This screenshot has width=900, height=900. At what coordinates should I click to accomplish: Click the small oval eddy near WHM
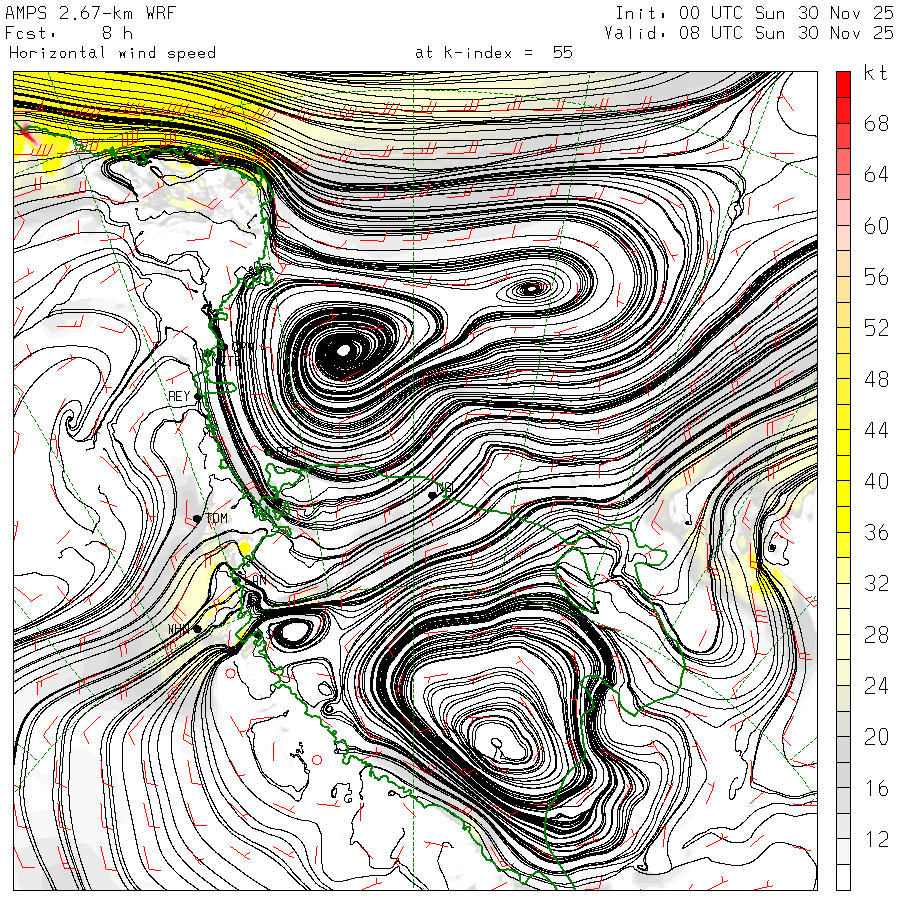294,632
